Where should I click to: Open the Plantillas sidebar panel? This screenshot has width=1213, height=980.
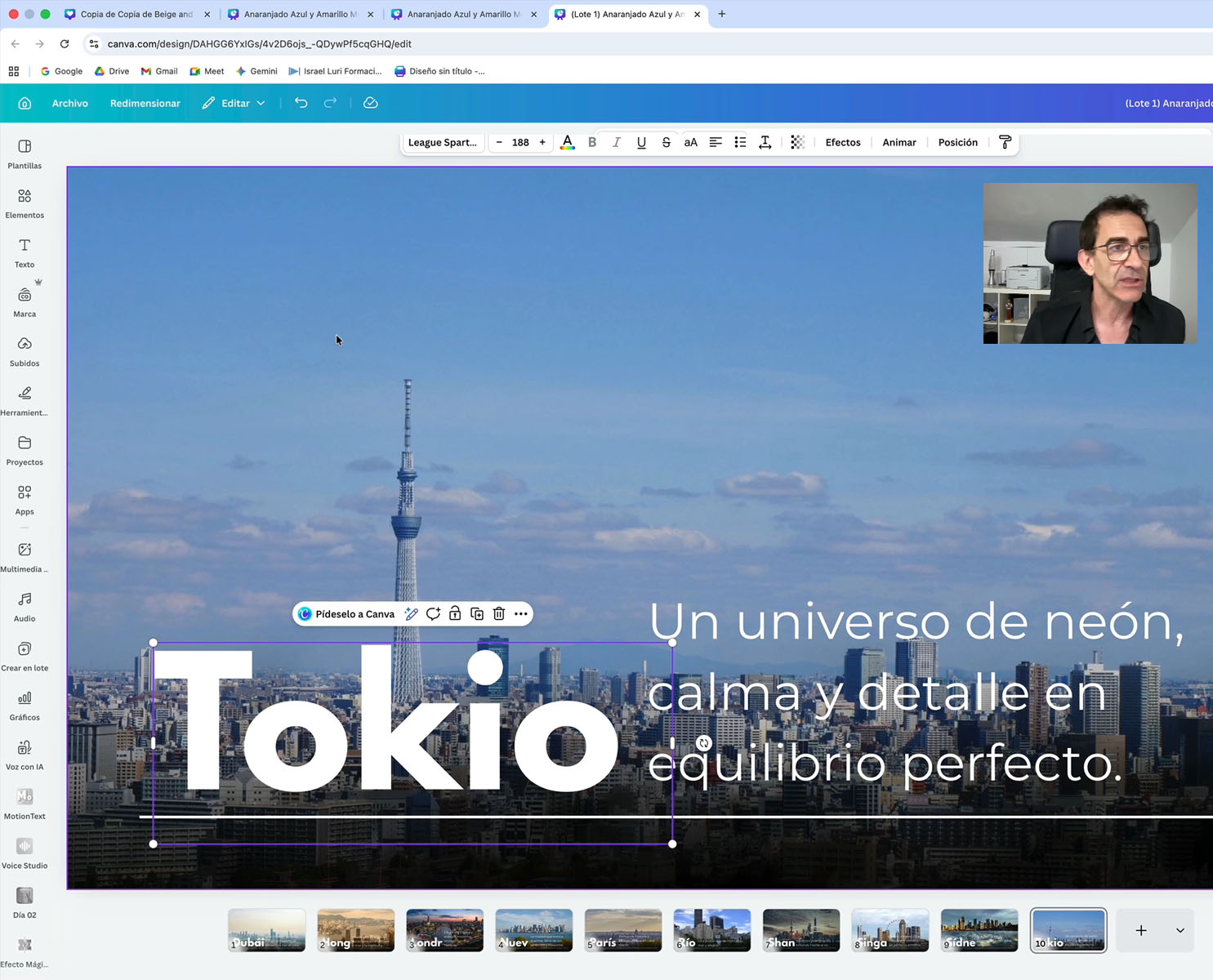coord(25,154)
